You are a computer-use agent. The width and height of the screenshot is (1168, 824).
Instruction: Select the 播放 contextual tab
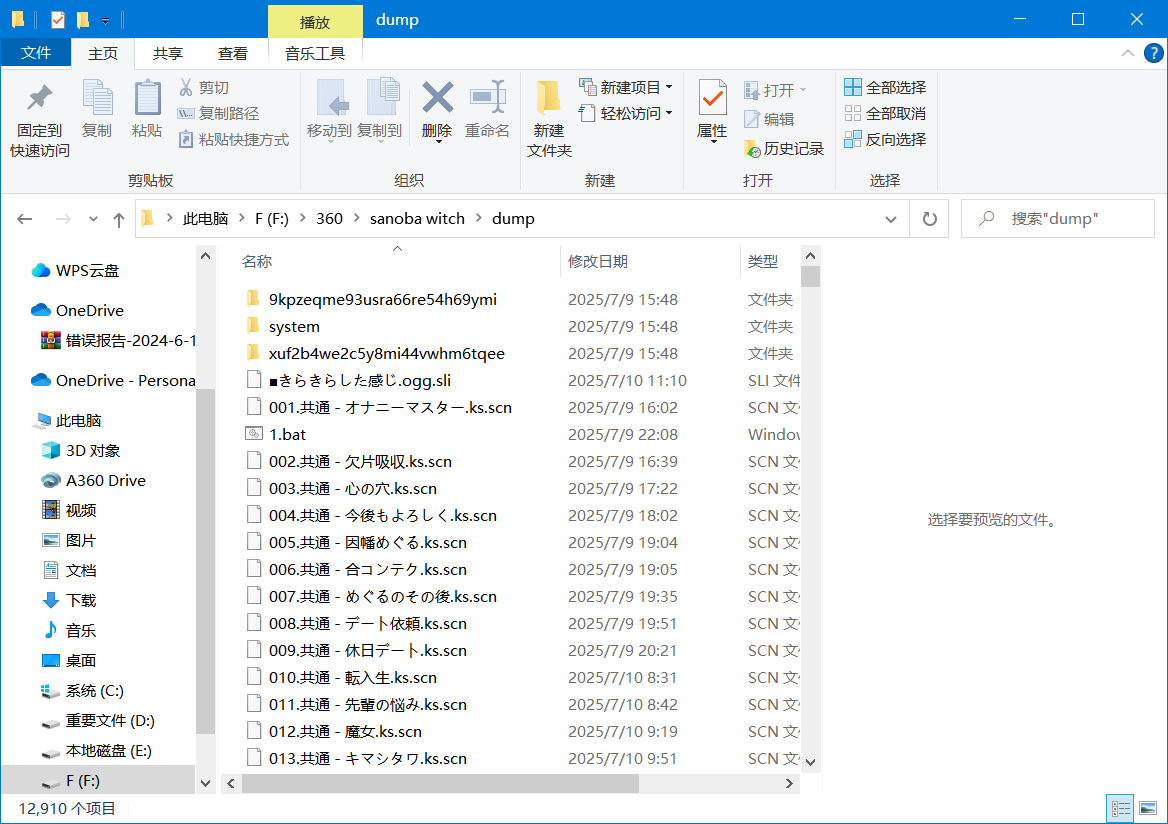[315, 22]
